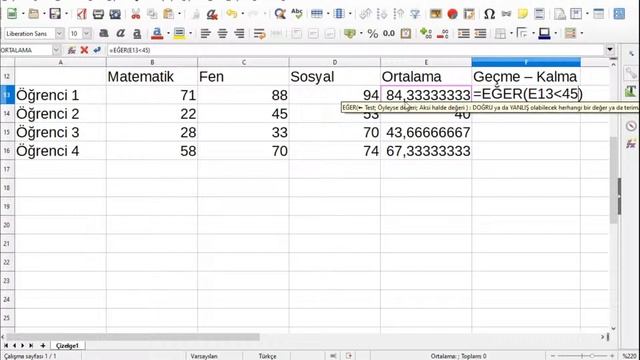Screen dimensions: 640x360
Task: Open Print Preview from toolbar
Action: point(115,14)
